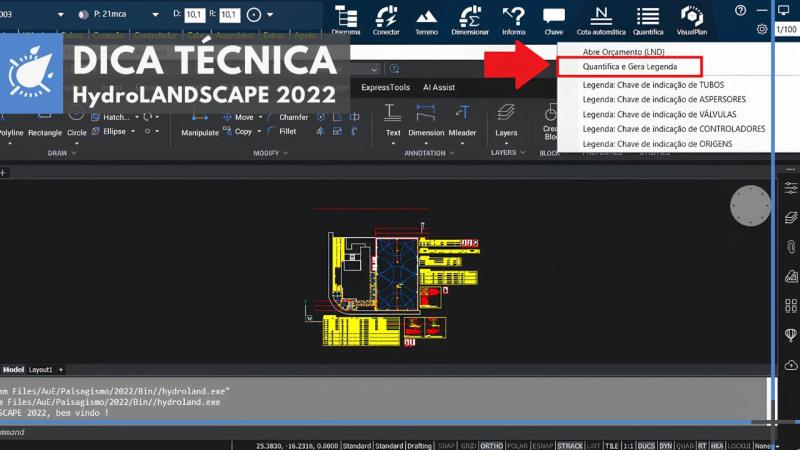Toggle STRACK in status bar
This screenshot has width=800, height=450.
click(x=570, y=445)
